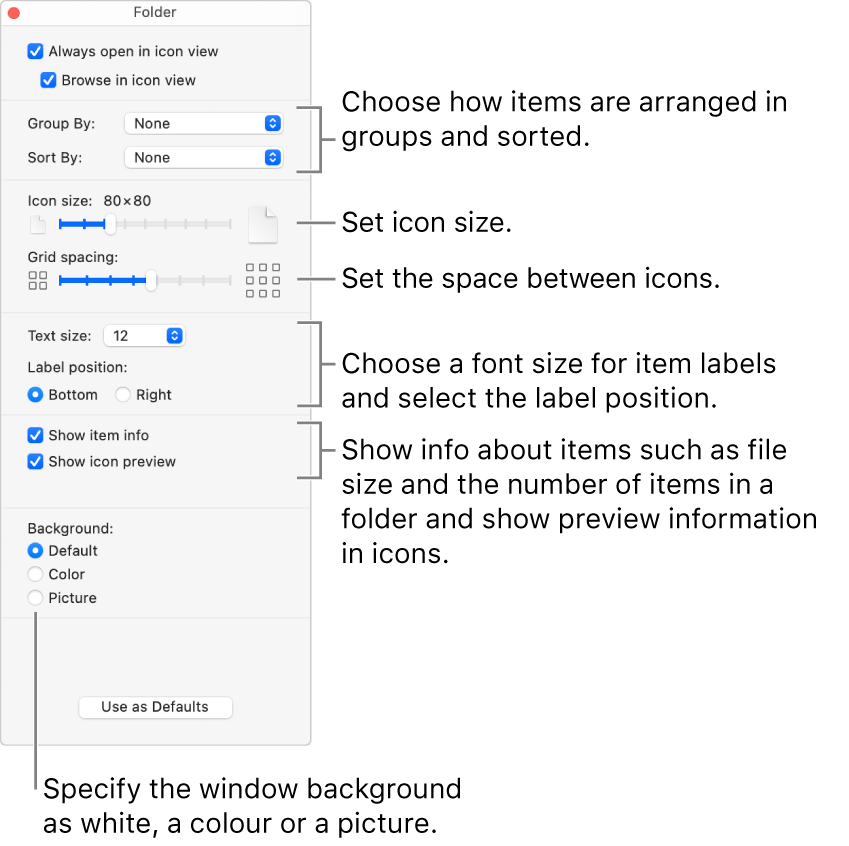
Task: Click the tight grid icon beside grid spacing
Action: pyautogui.click(x=37, y=281)
